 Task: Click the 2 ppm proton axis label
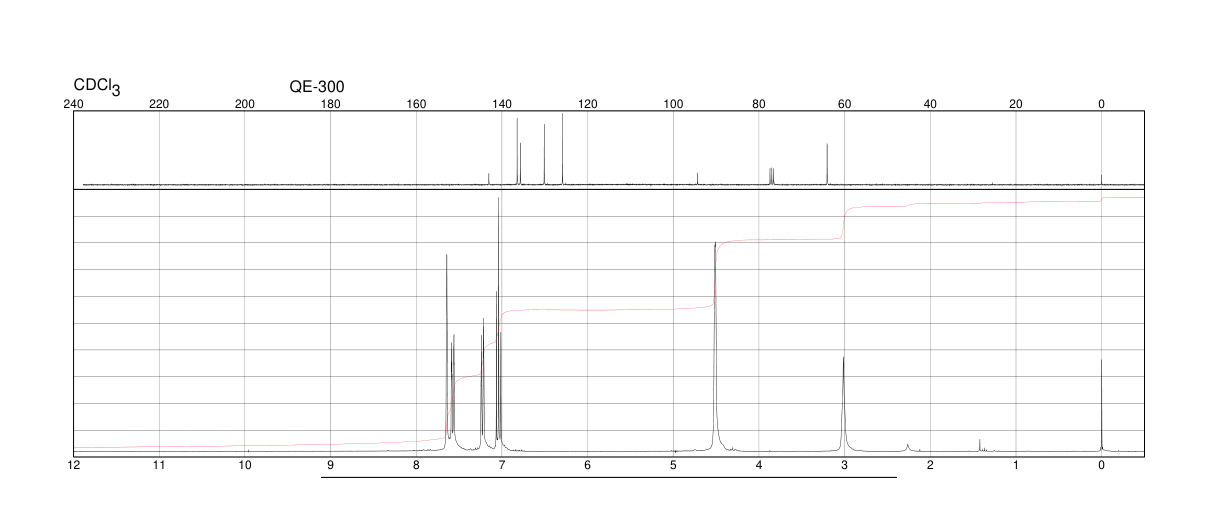(930, 465)
